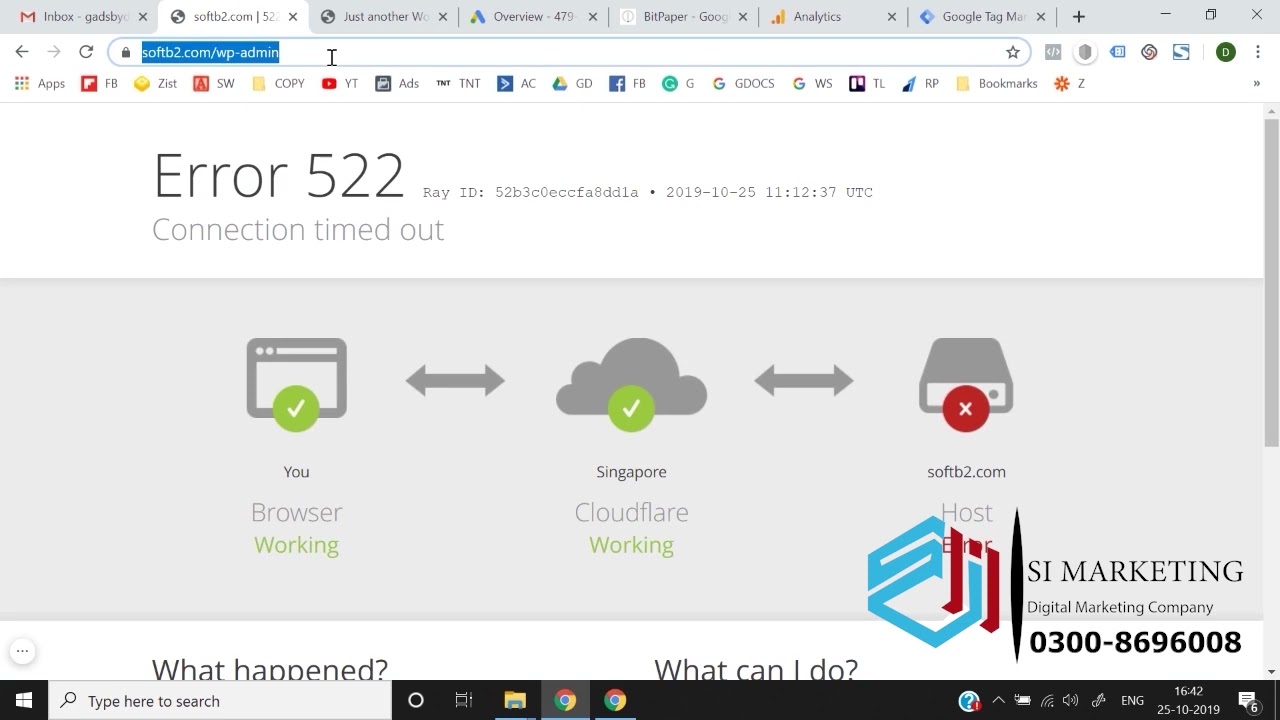Switch to the Google Tag Manager tab
This screenshot has height=720, width=1280.
[982, 17]
